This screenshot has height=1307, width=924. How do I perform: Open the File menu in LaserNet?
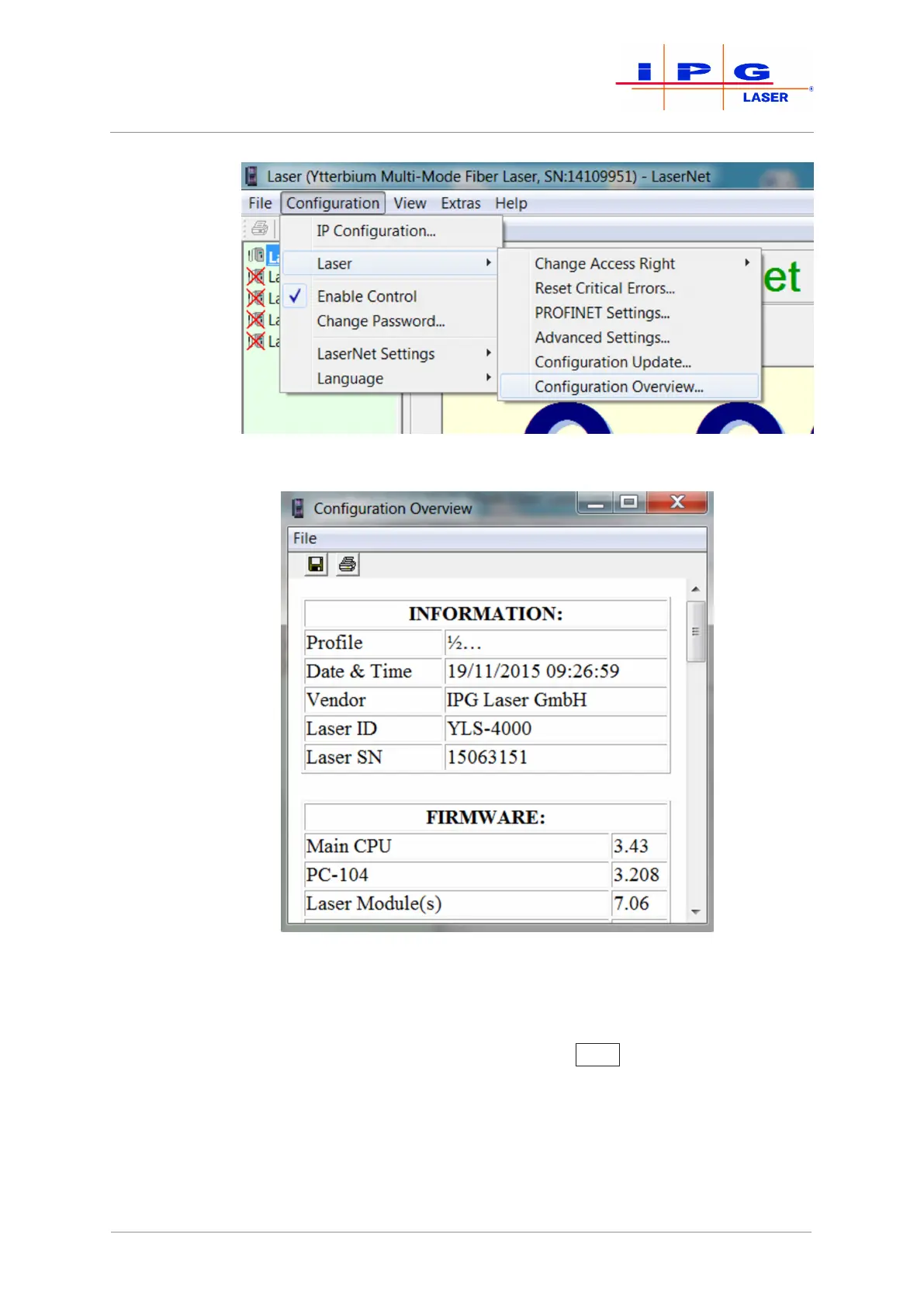pyautogui.click(x=260, y=203)
